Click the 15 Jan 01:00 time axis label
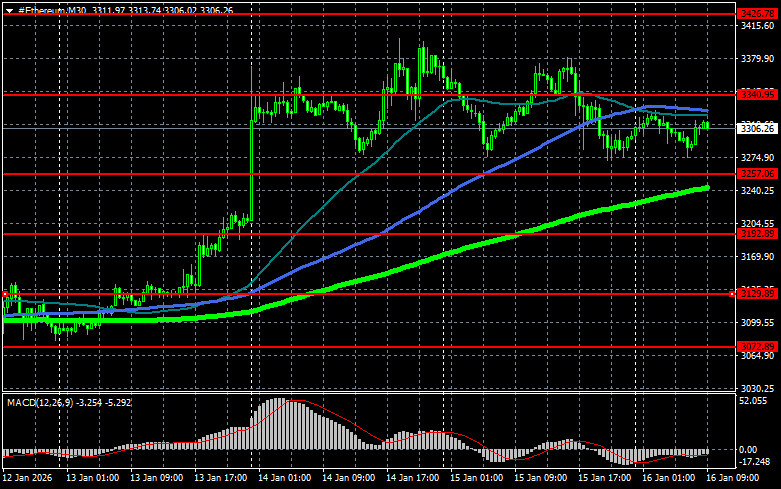Screen dimensions: 781x489 point(478,479)
